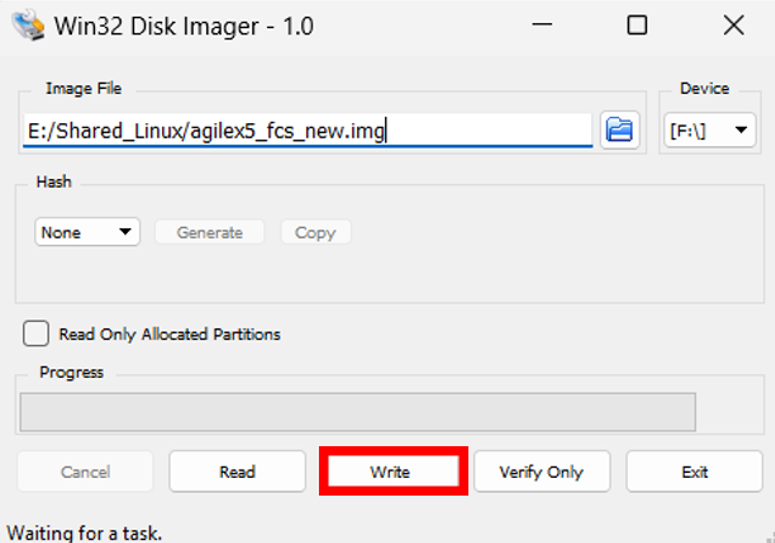Screen dimensions: 775x543
Task: Maximize the Win32 Disk Imager window
Action: tap(637, 25)
